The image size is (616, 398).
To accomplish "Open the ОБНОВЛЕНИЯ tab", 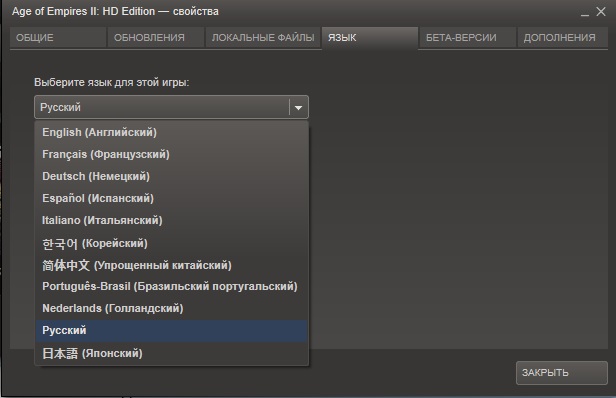I will point(155,38).
